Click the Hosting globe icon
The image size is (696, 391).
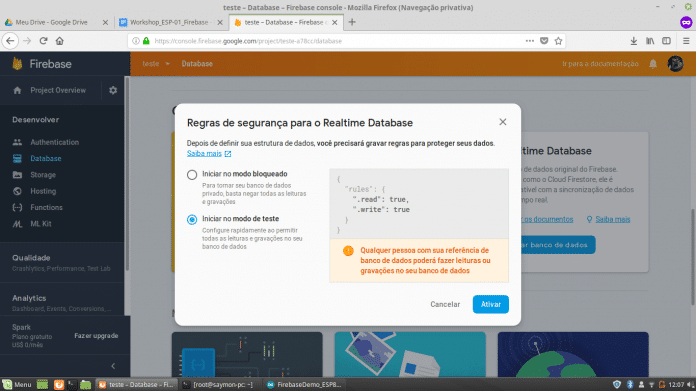point(17,191)
